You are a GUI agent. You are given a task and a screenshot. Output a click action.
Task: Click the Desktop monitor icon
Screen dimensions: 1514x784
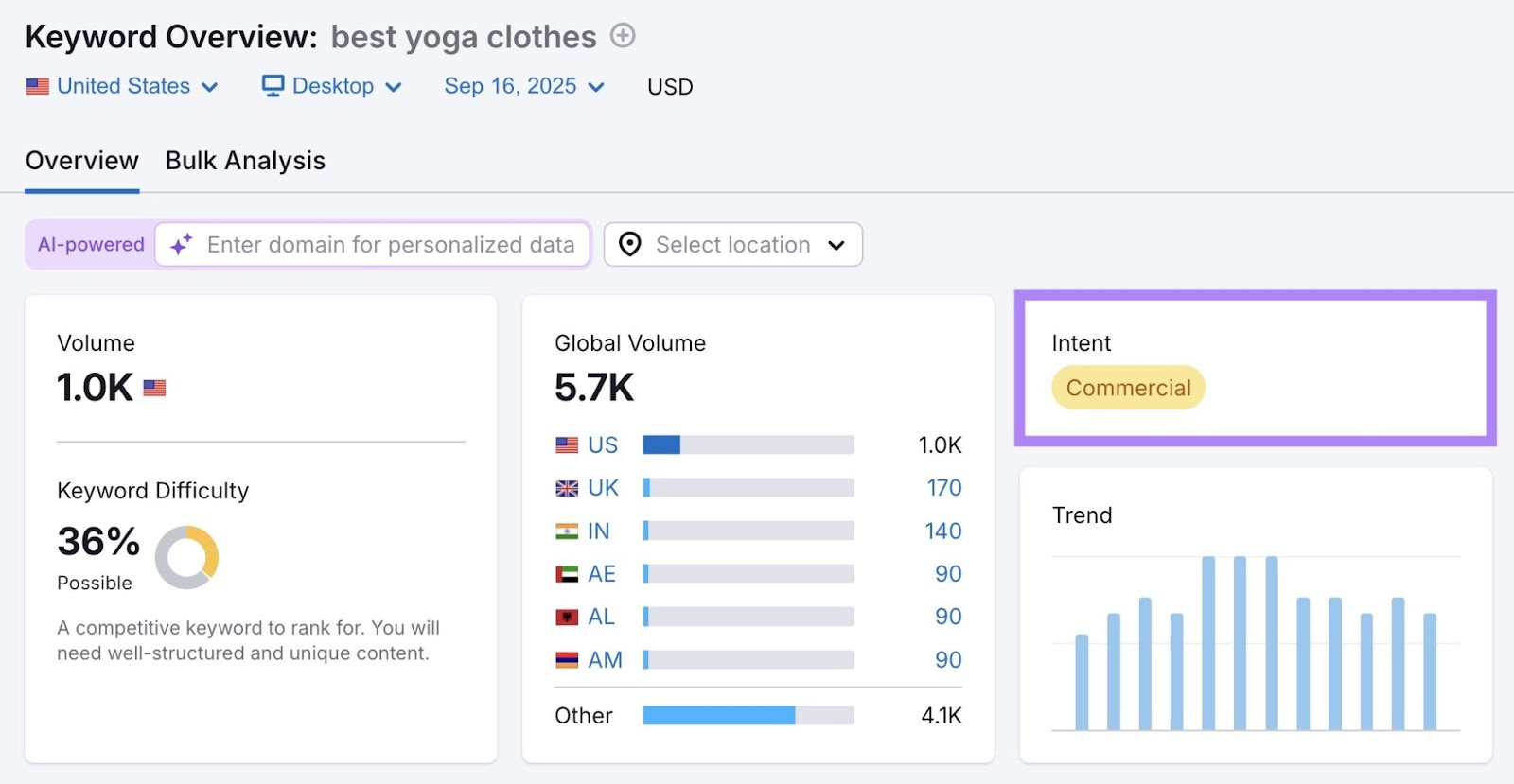coord(273,86)
